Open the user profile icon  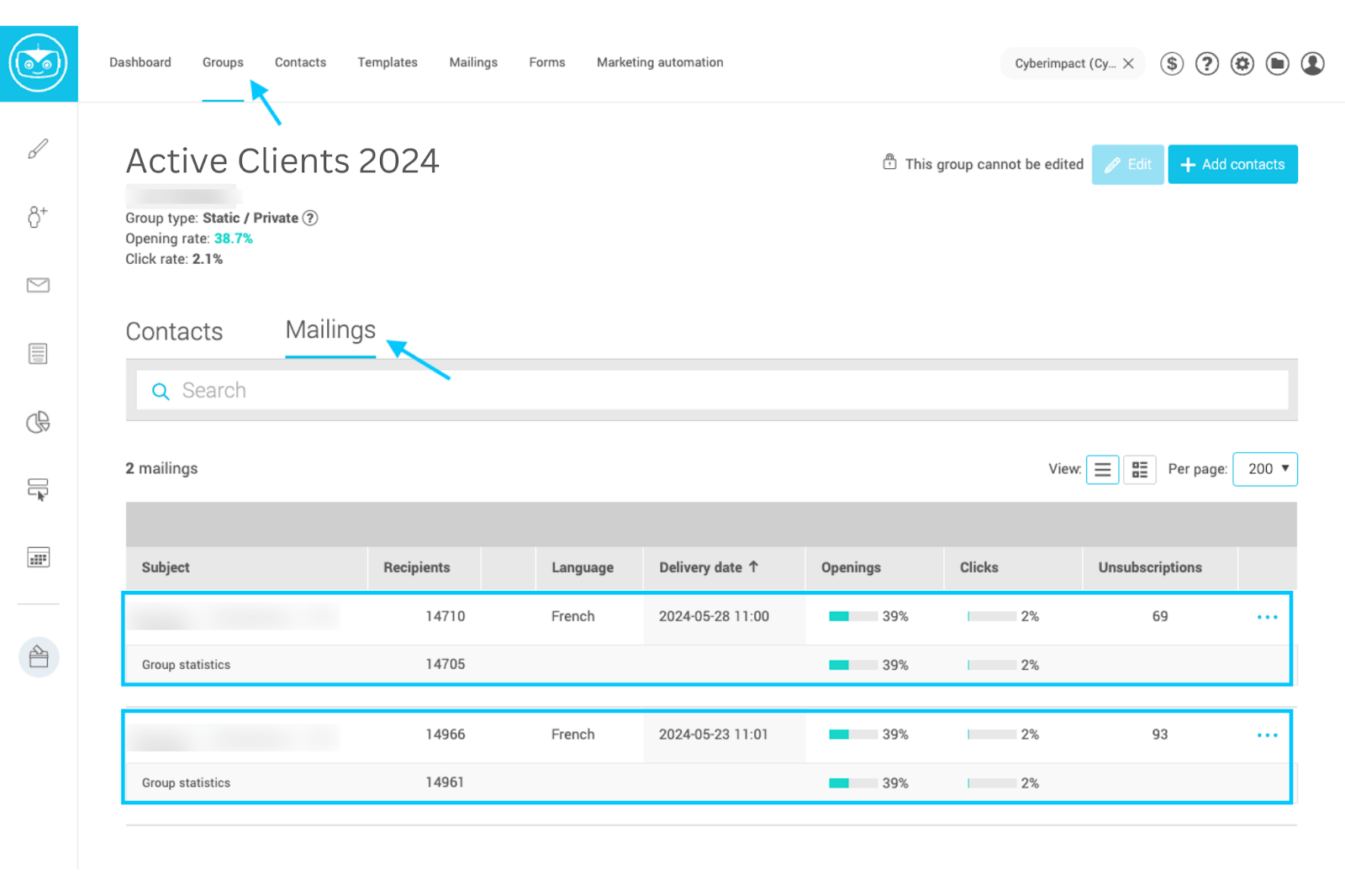click(1313, 64)
